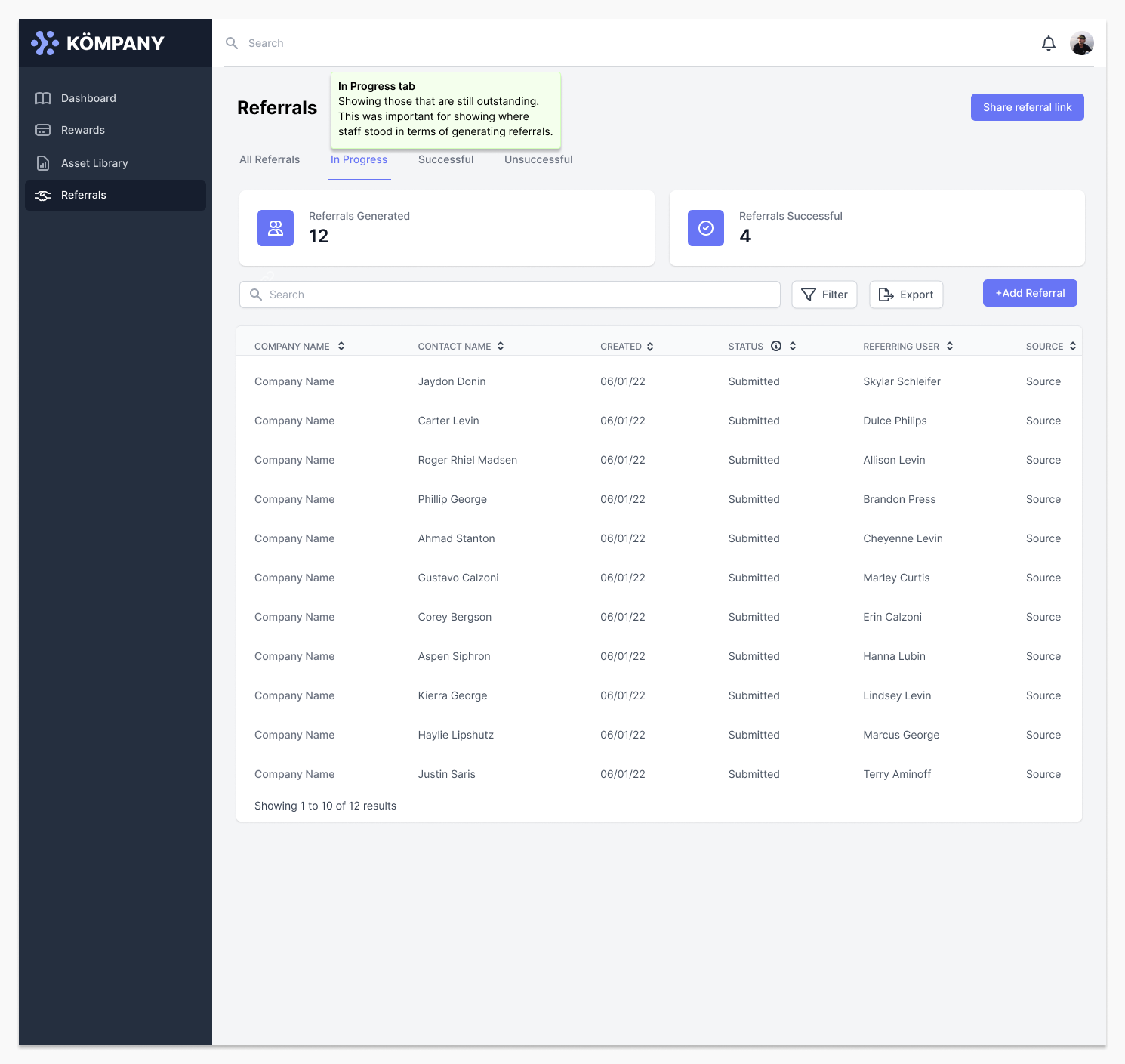Screen dimensions: 1125x1064
Task: Open the Filter button
Action: (824, 295)
